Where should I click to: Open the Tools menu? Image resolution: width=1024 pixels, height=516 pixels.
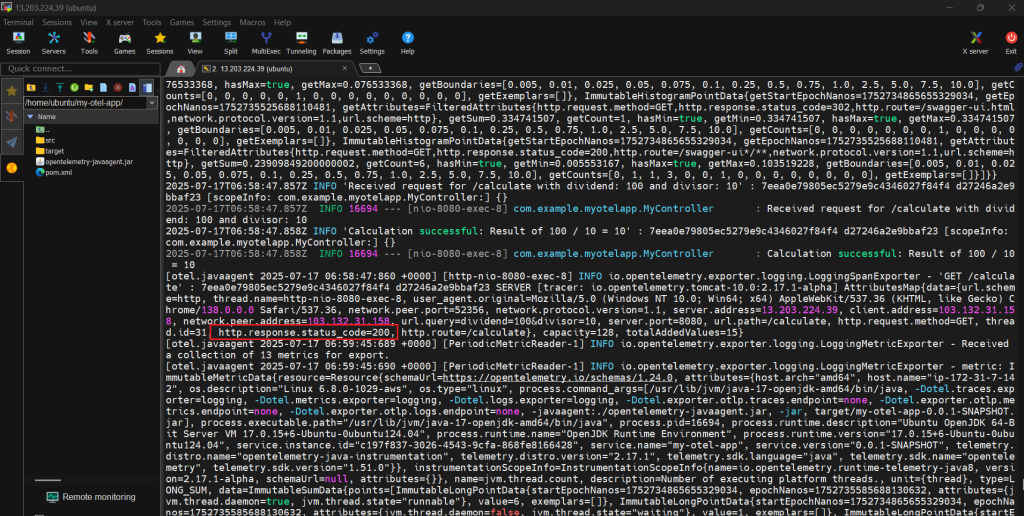point(152,22)
